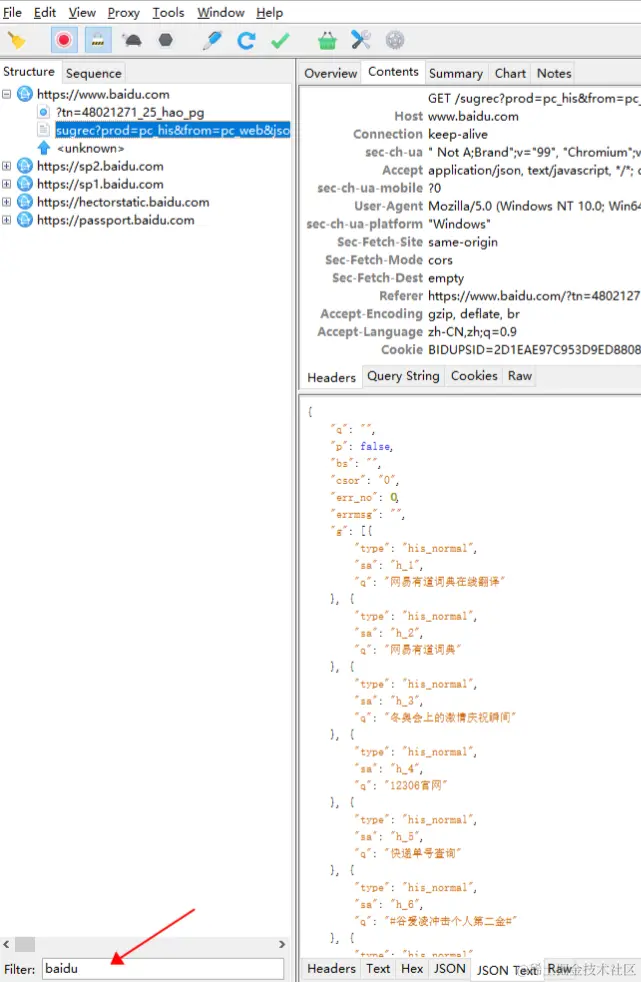
Task: Toggle SSL proxying padlock button
Action: (x=98, y=41)
